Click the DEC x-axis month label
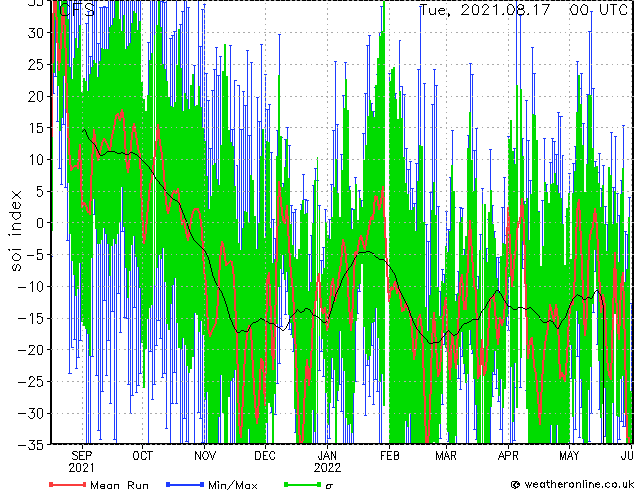The image size is (634, 490). [x=265, y=456]
